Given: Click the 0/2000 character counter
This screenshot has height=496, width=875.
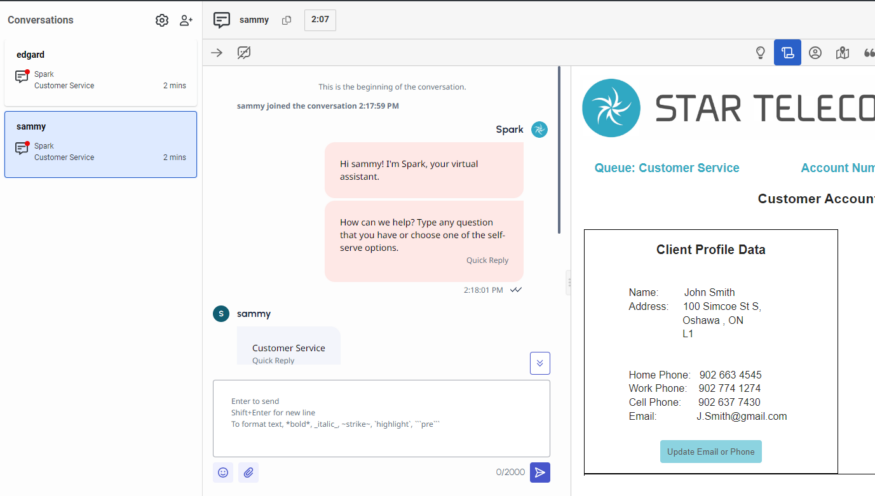Looking at the screenshot, I should 510,472.
